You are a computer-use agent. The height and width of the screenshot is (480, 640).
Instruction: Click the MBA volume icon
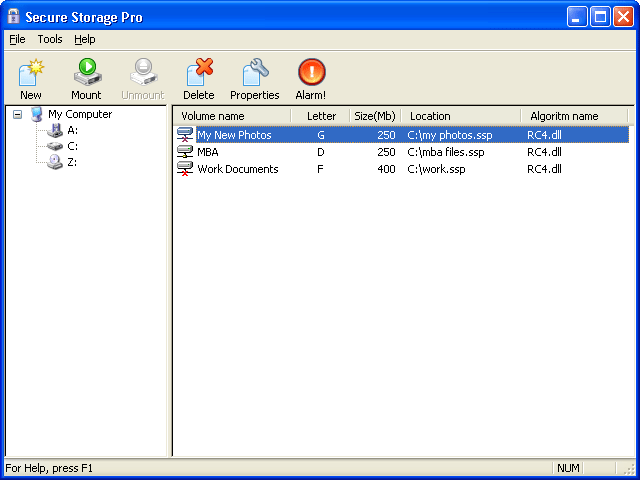coord(184,152)
